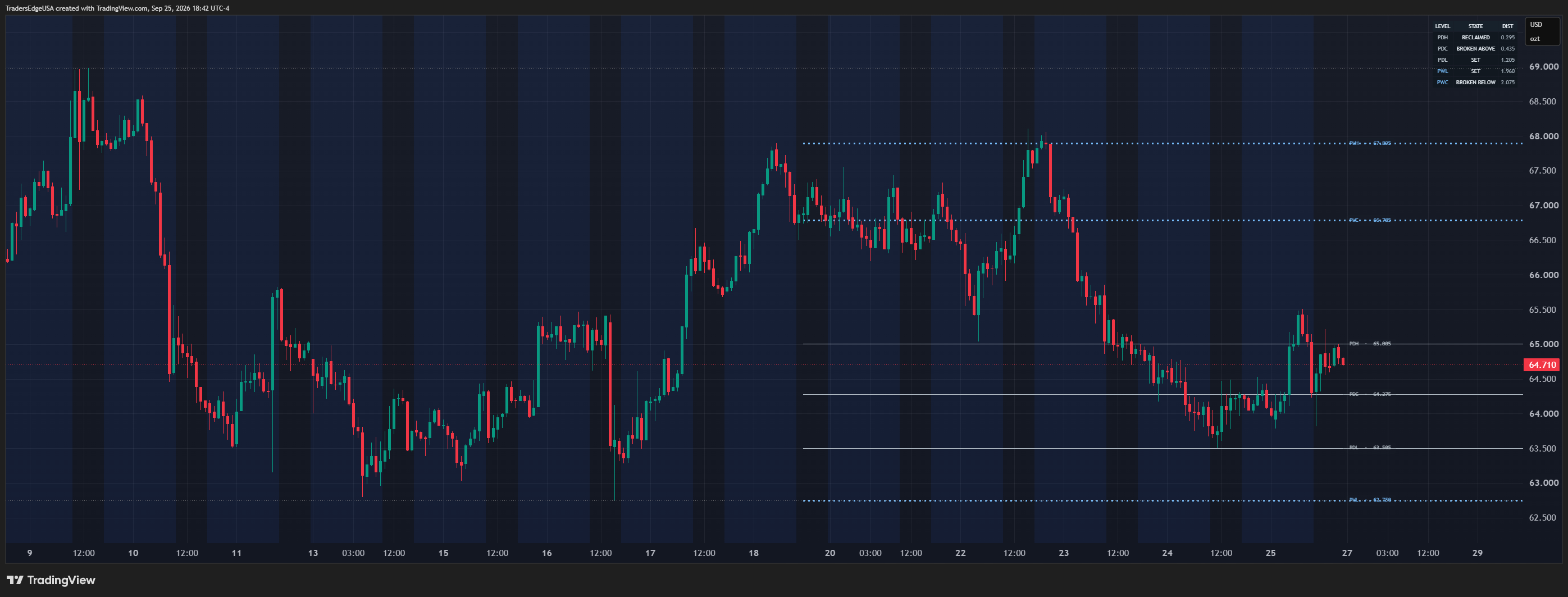Image resolution: width=1568 pixels, height=597 pixels.
Task: Click the 1.205 distance value
Action: [1508, 60]
